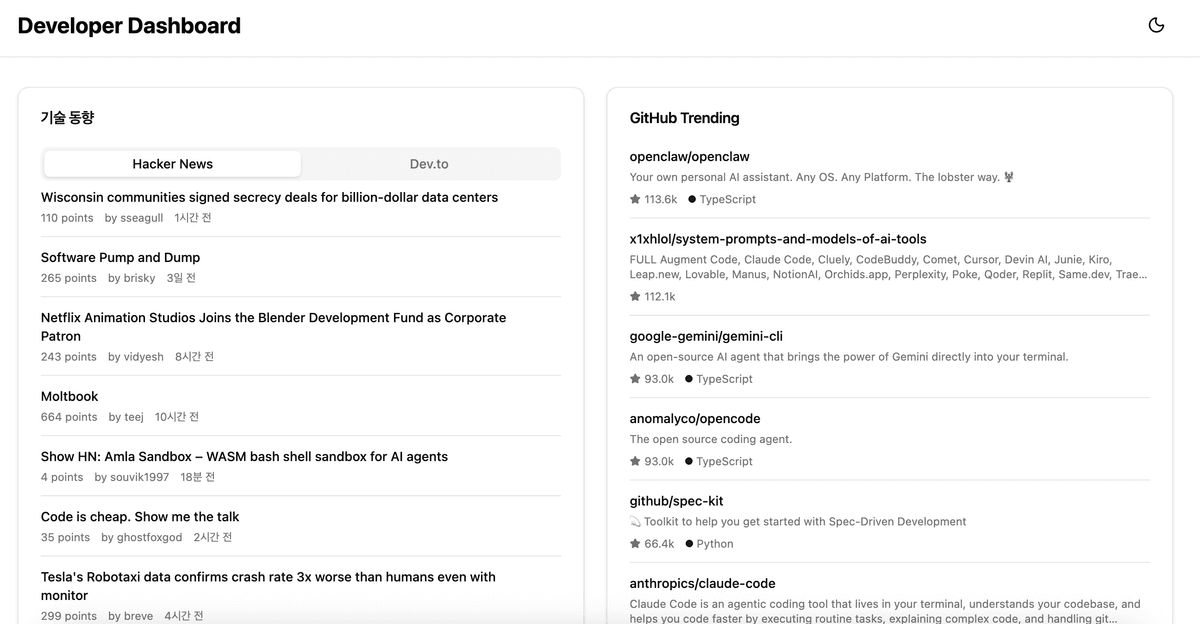This screenshot has width=1200, height=624.
Task: Switch to the Dev.to tab
Action: (429, 164)
